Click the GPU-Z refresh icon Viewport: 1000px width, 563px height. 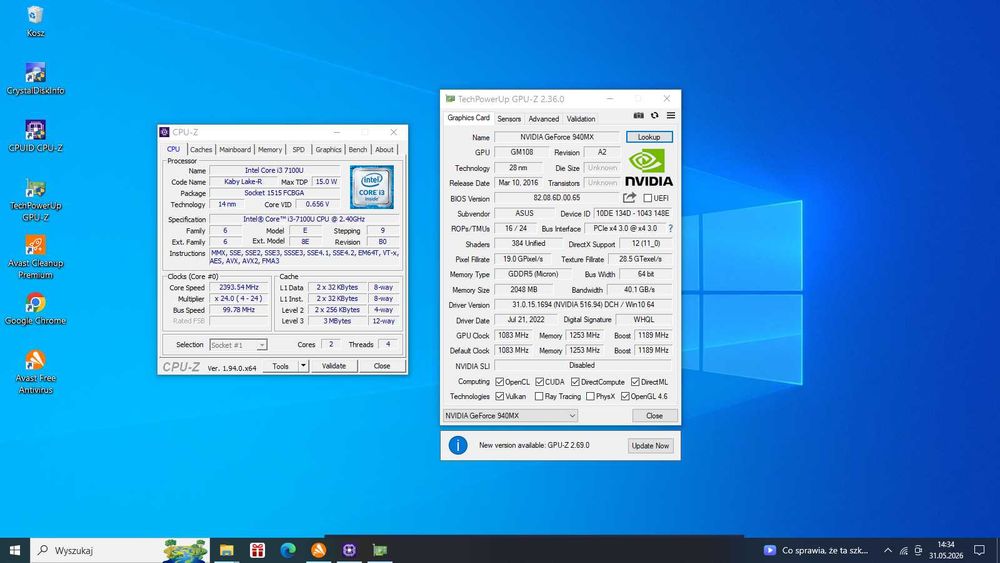pyautogui.click(x=654, y=115)
